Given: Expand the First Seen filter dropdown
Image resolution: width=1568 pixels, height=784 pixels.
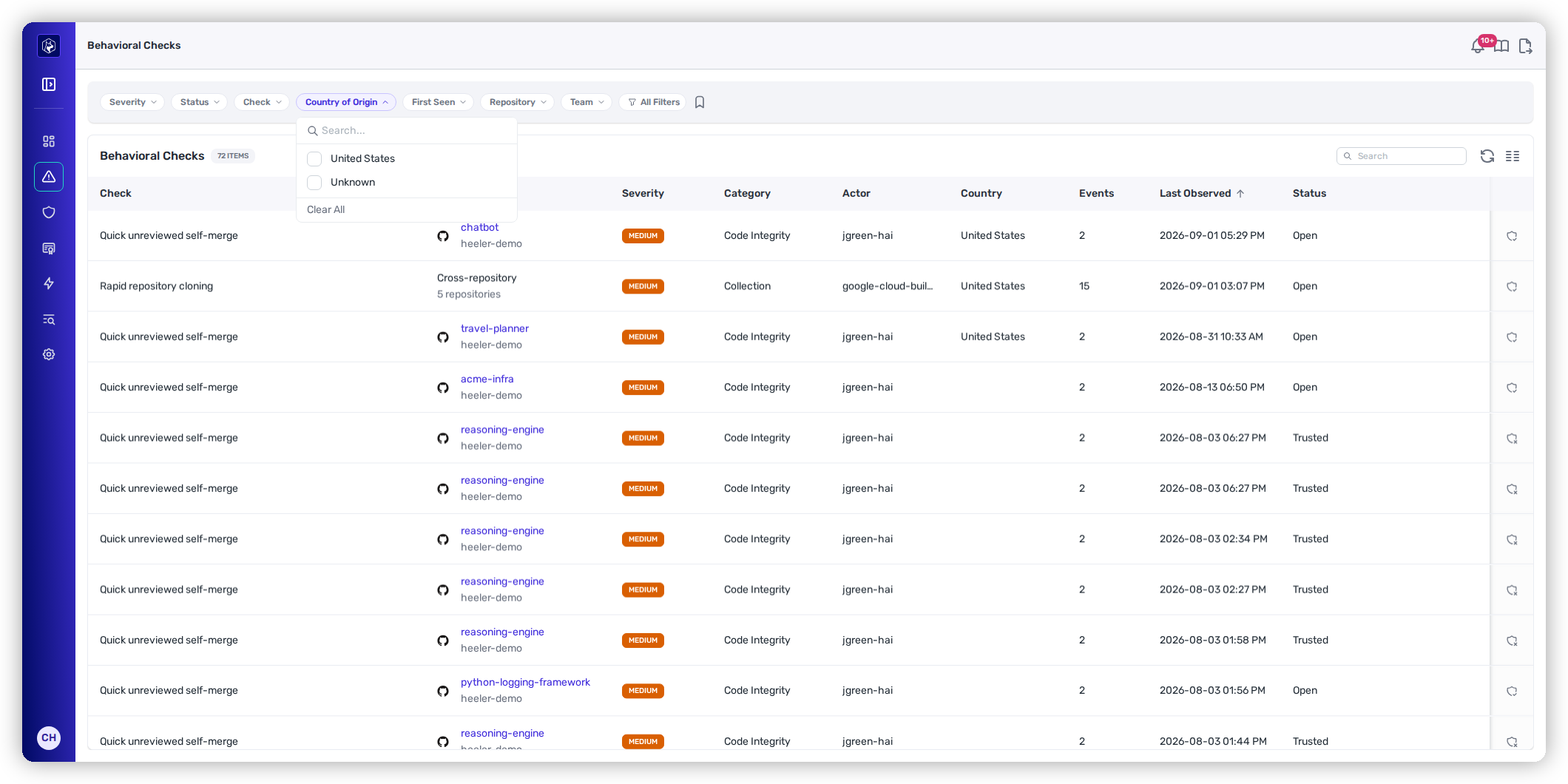Looking at the screenshot, I should pyautogui.click(x=439, y=102).
